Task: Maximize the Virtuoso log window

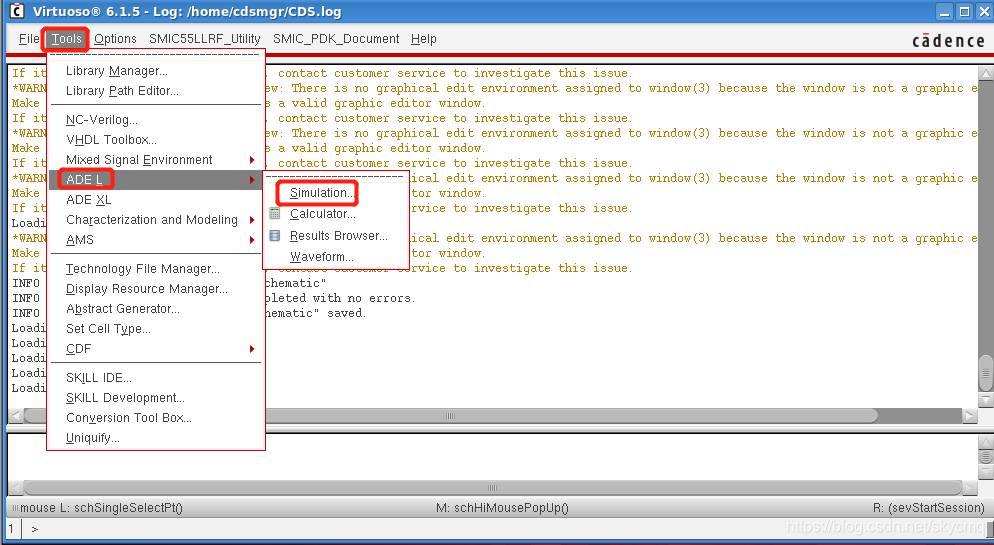Action: pos(964,11)
